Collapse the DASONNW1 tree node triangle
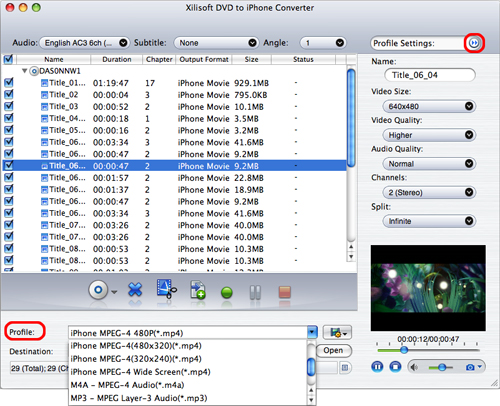The image size is (500, 406). (24, 71)
